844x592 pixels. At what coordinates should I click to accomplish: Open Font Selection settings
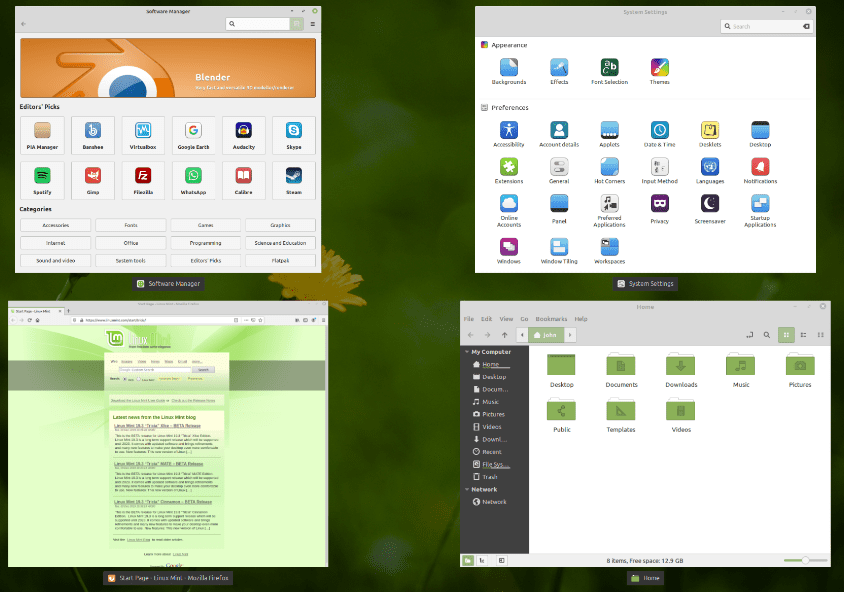point(609,72)
